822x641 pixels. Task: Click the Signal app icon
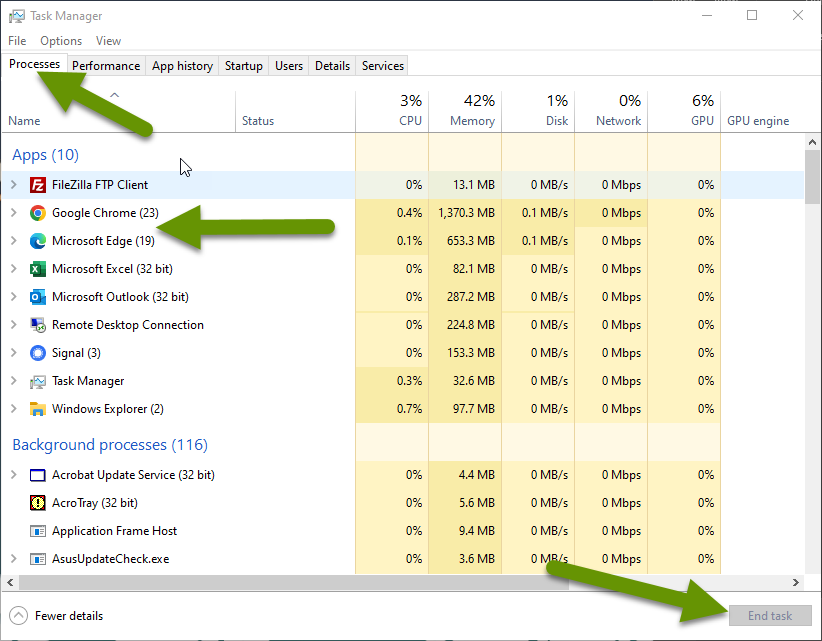[x=36, y=352]
